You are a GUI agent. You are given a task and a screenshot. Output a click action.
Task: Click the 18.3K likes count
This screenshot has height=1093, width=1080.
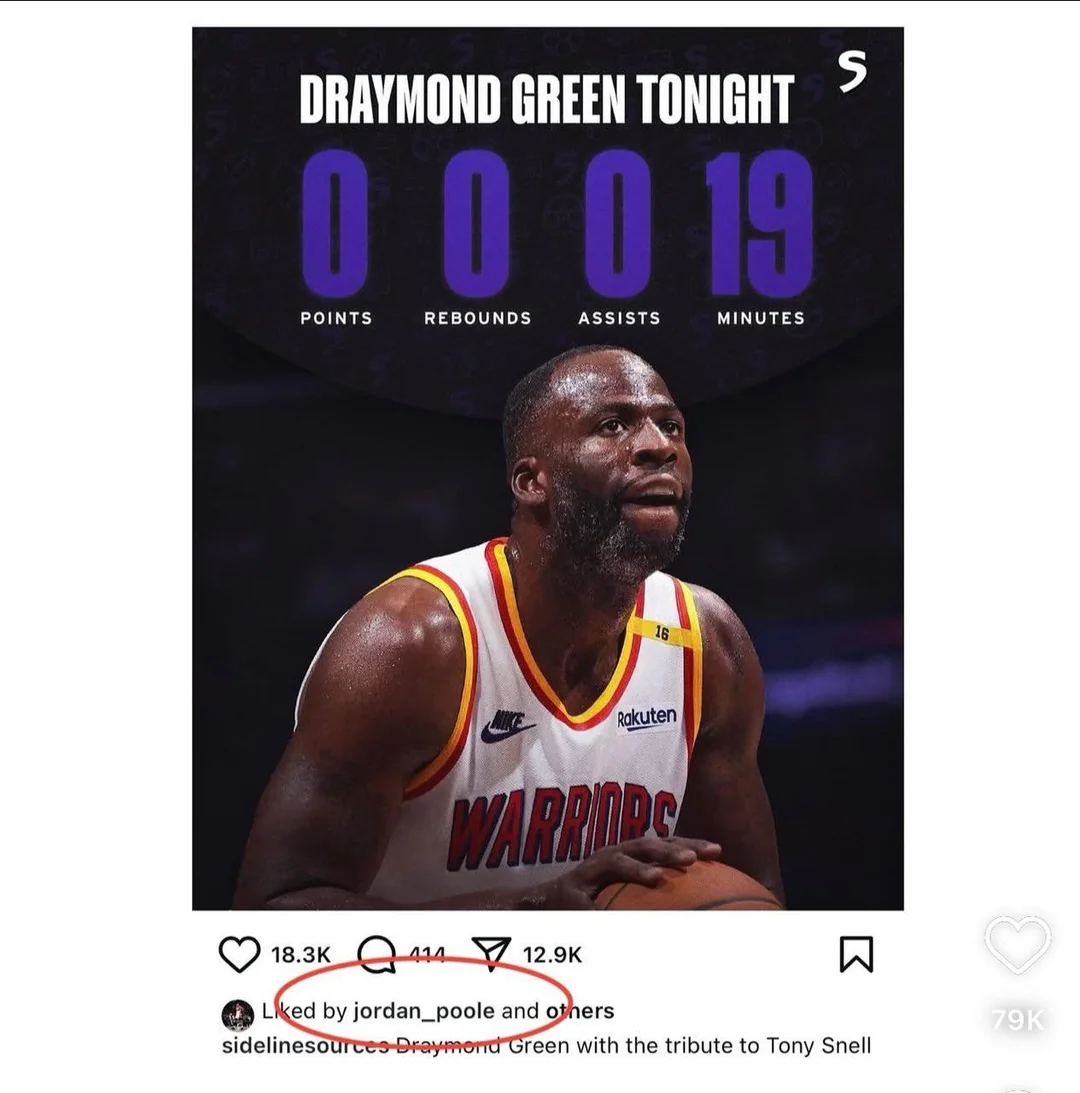(x=301, y=954)
